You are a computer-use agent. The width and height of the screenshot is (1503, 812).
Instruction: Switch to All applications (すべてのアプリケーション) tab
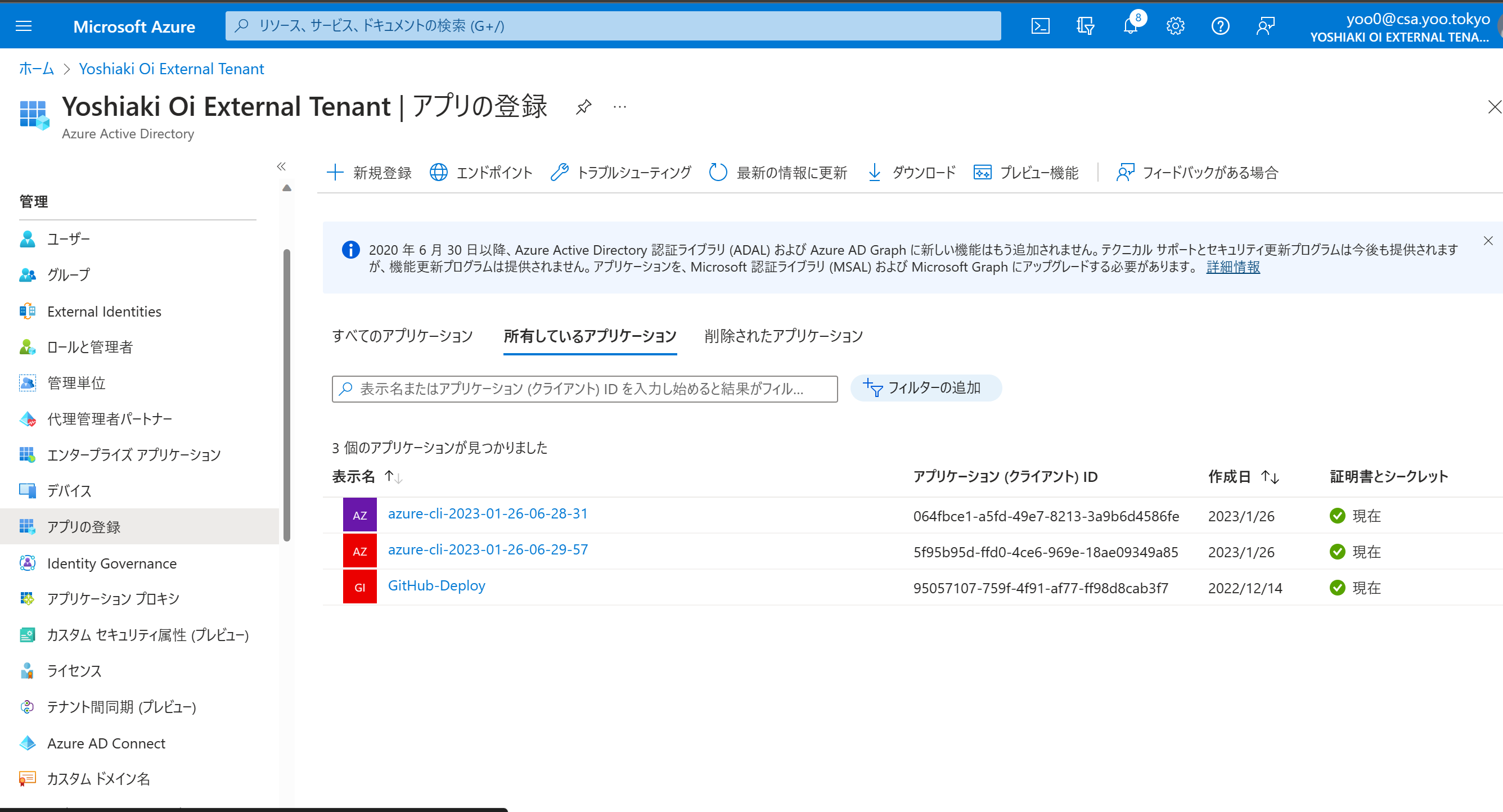point(402,336)
